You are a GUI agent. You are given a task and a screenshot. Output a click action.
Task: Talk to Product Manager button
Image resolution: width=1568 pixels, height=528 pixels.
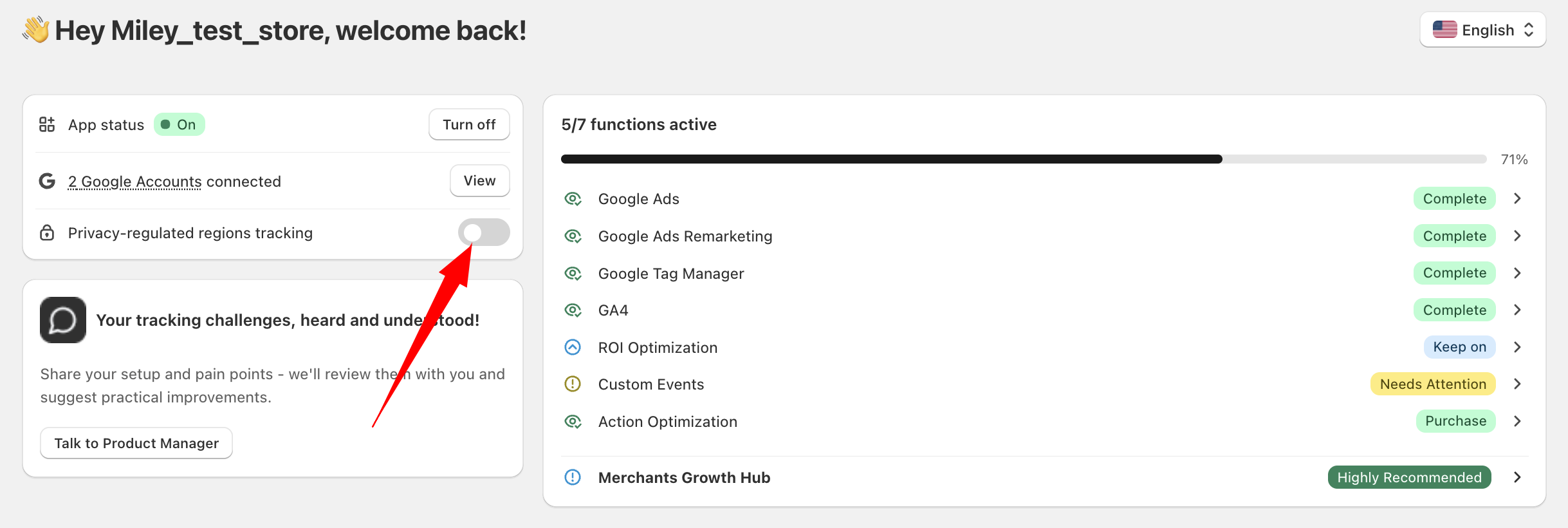tap(136, 443)
